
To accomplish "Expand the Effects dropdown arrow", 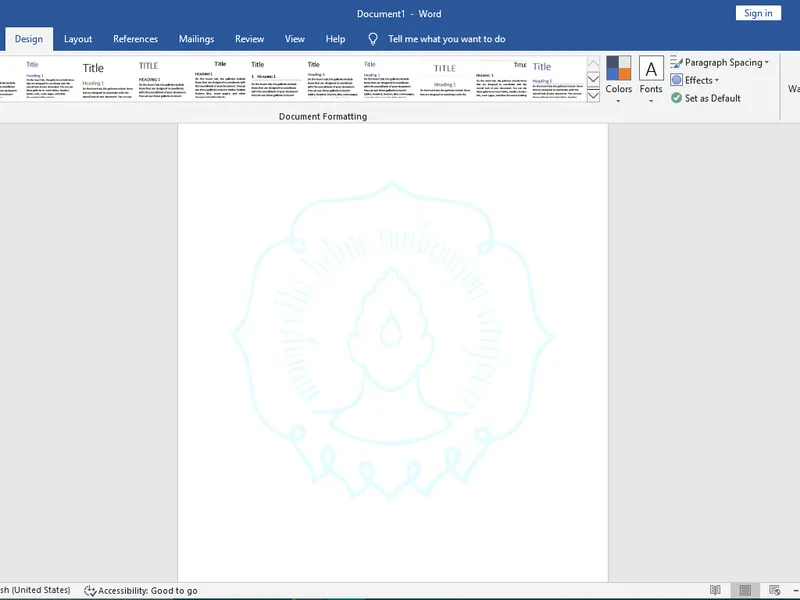I will click(x=717, y=81).
